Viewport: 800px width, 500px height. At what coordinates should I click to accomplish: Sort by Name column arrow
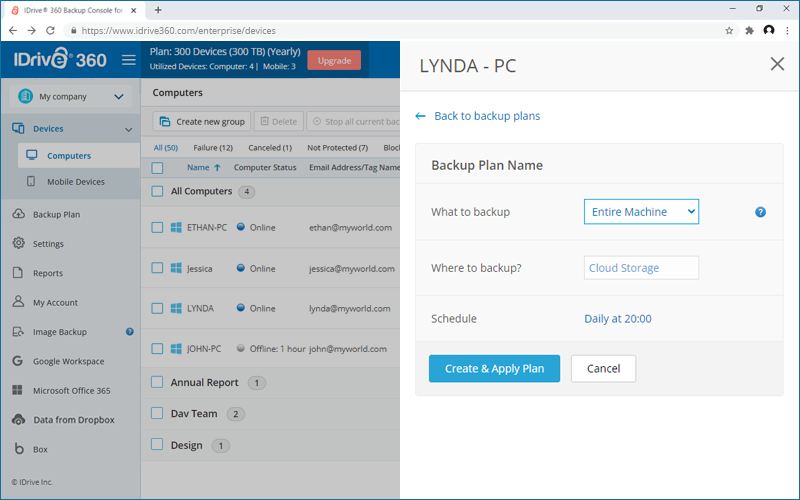click(217, 167)
